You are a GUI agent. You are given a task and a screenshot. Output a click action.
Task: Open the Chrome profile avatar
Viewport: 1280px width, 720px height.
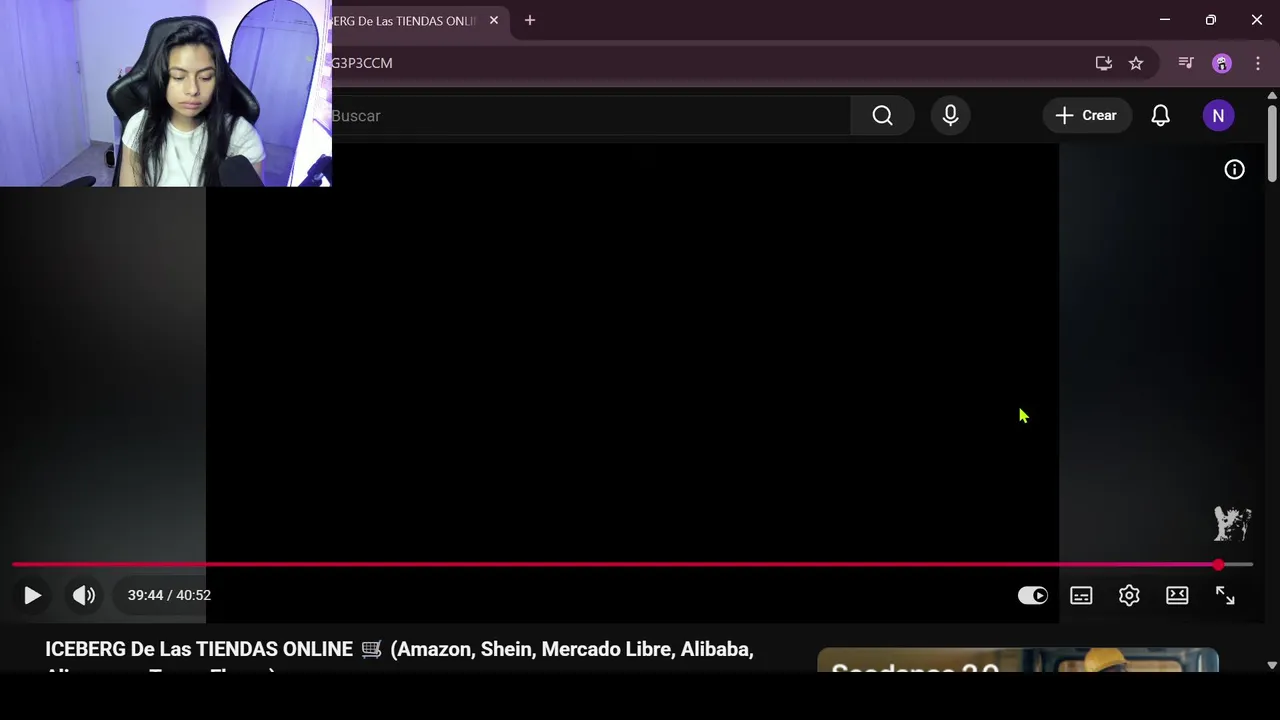[1222, 63]
